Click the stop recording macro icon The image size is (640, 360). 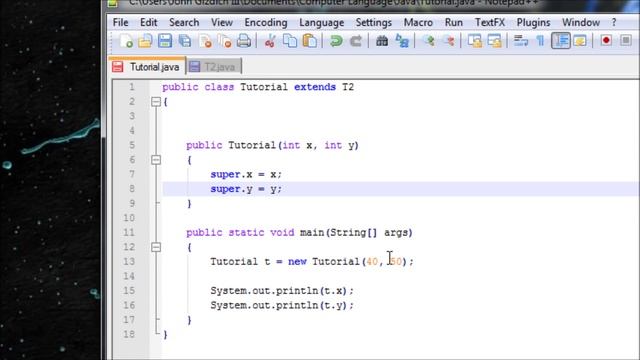(626, 40)
